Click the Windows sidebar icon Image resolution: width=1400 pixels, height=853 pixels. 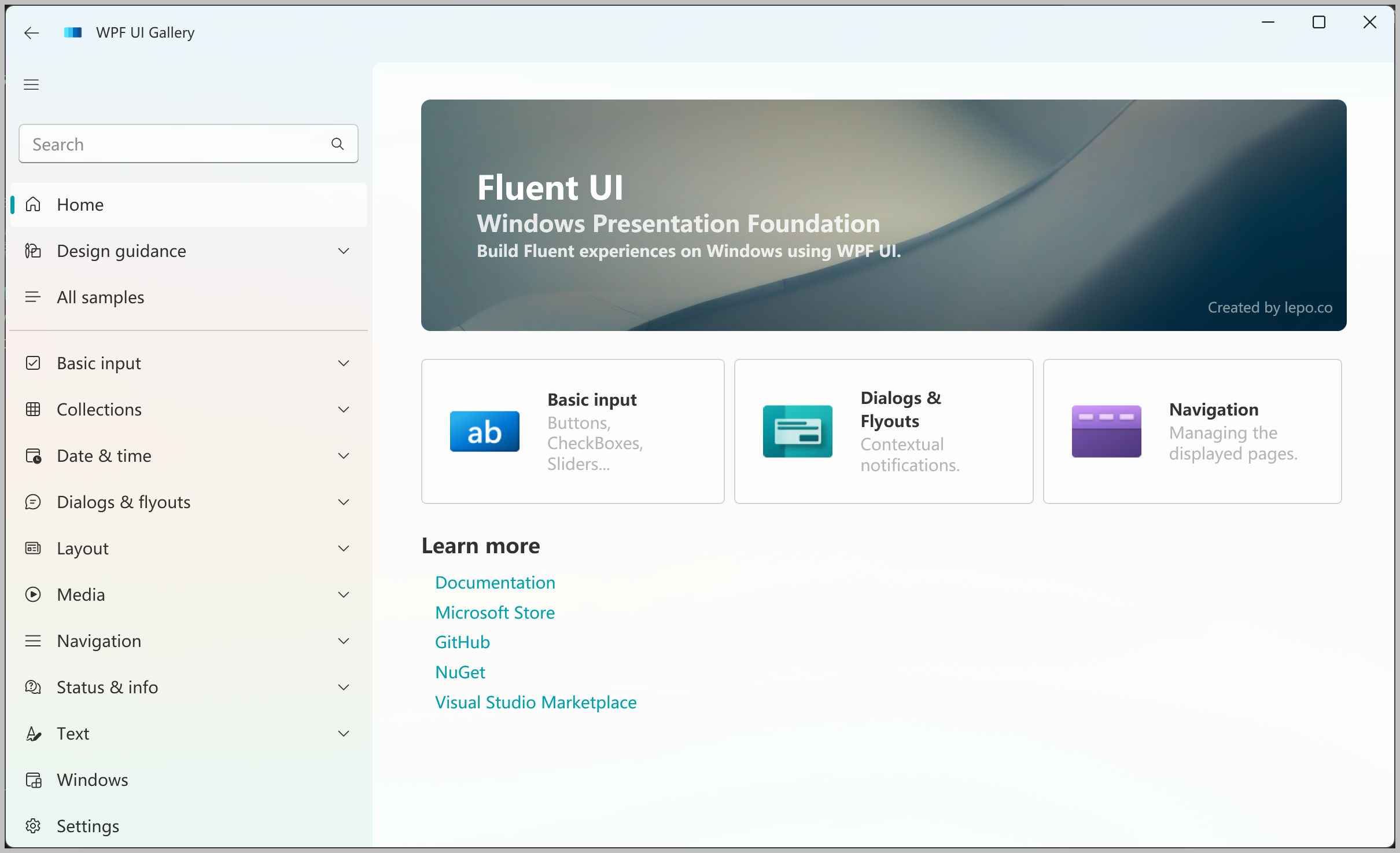33,780
